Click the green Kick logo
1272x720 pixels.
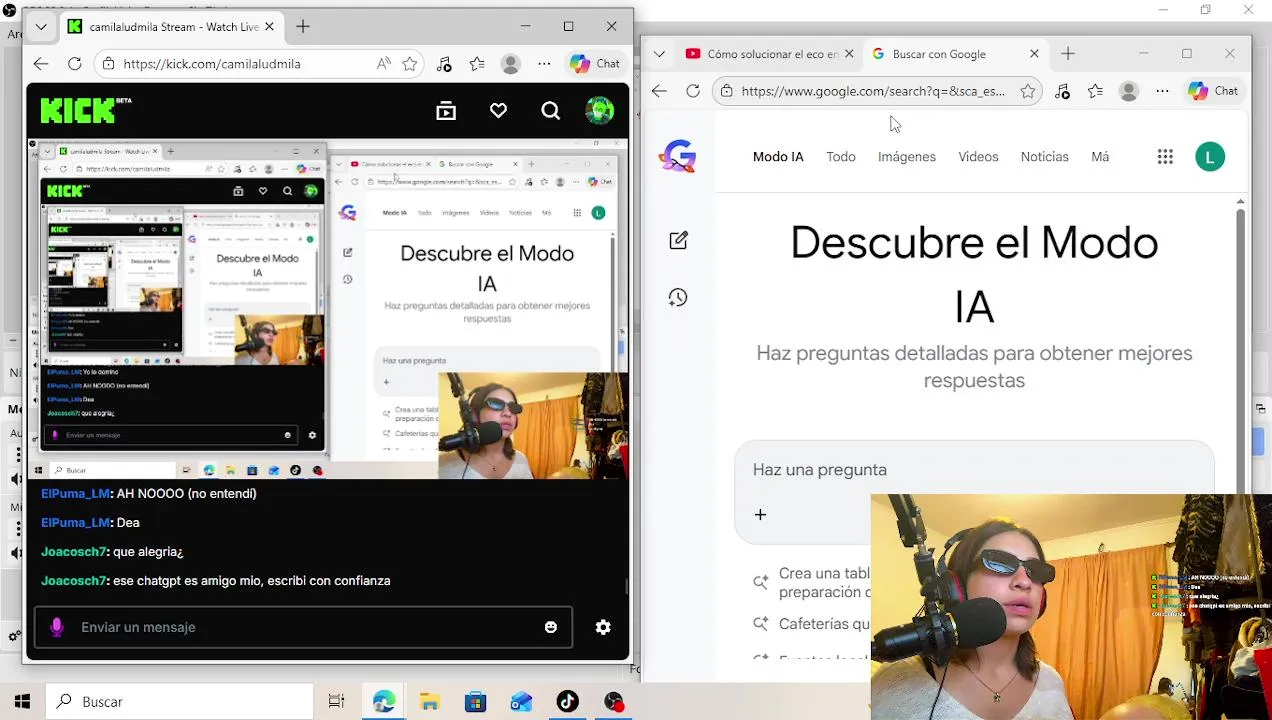pyautogui.click(x=79, y=110)
